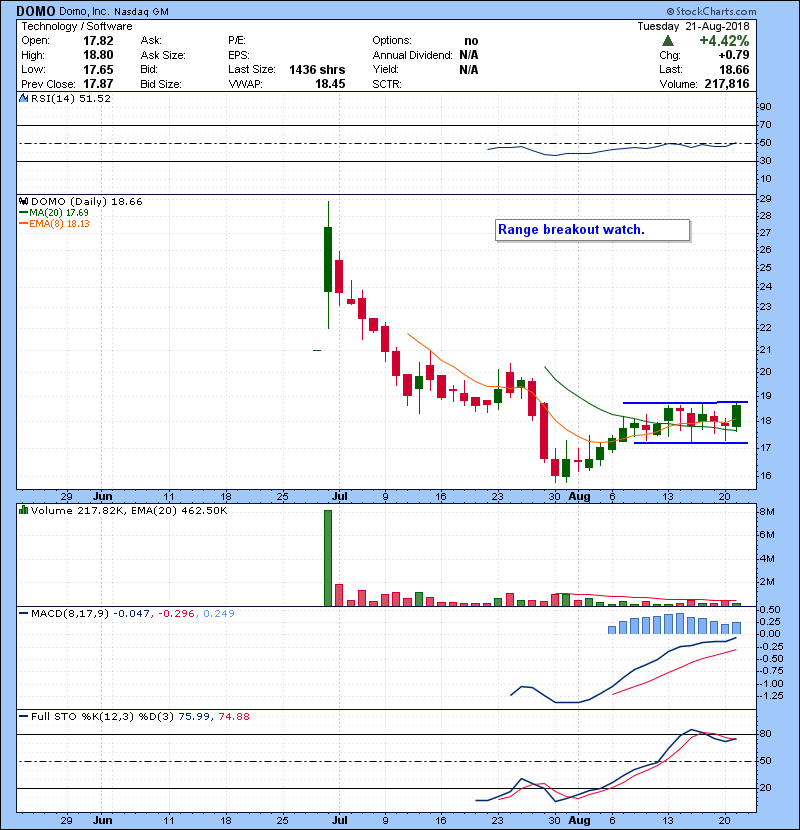Click the 'Ask Size:' label

[163, 55]
